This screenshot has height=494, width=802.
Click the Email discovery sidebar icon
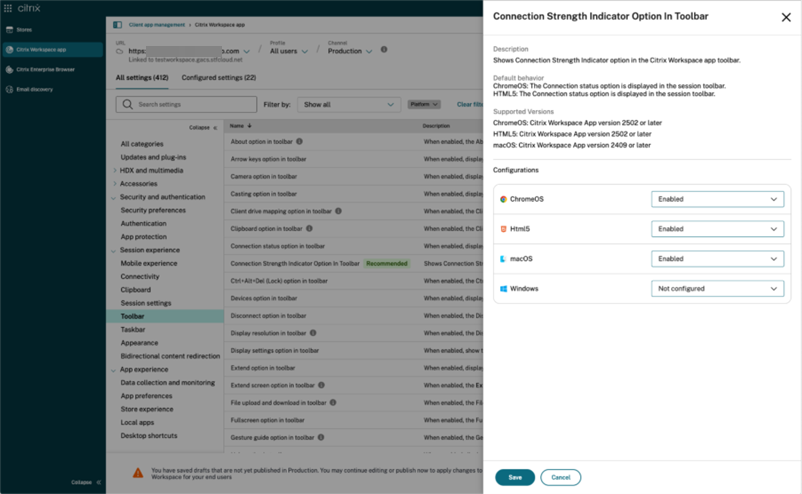click(x=10, y=90)
